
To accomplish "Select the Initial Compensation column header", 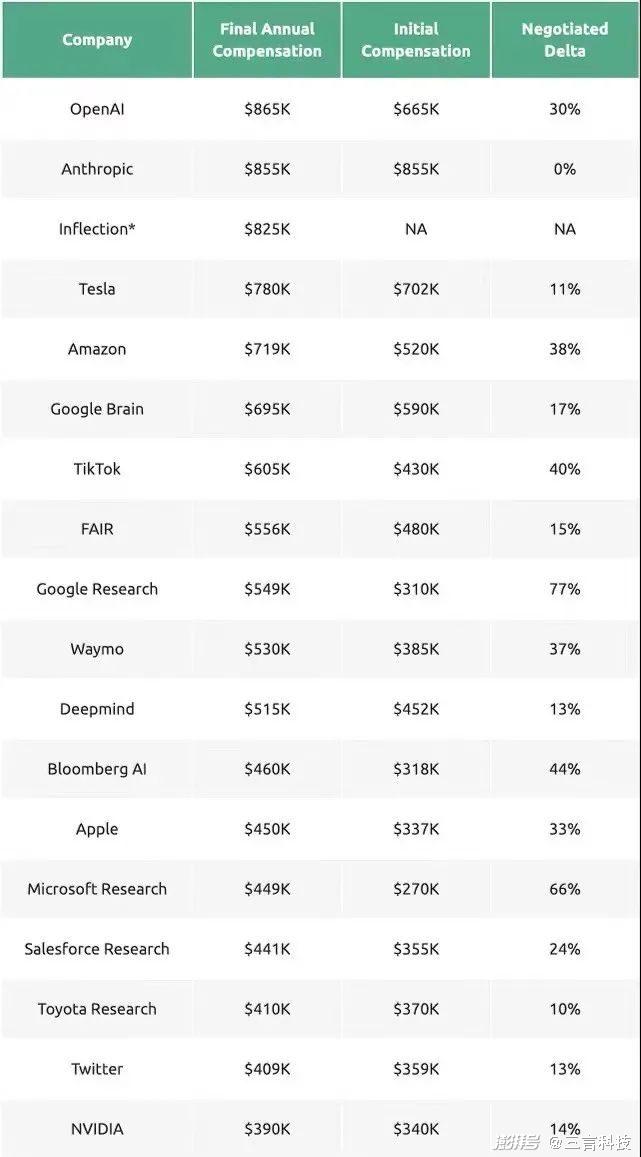I will [x=416, y=40].
